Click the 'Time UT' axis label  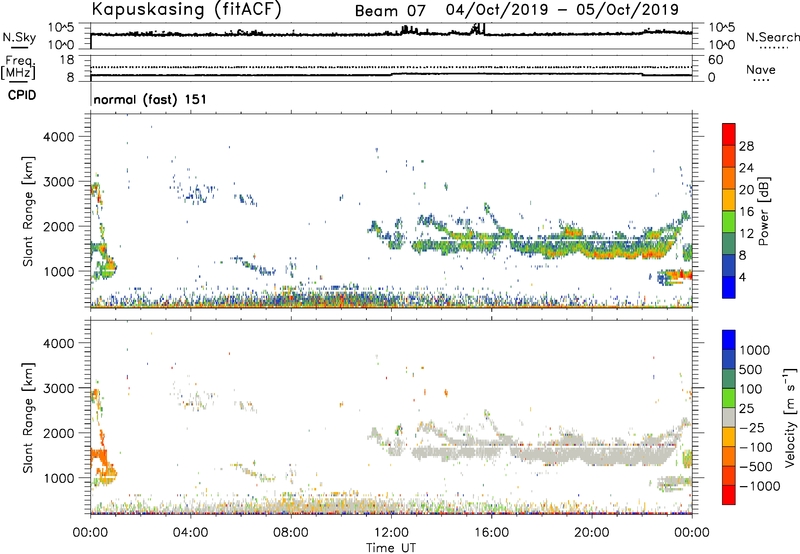pos(391,547)
